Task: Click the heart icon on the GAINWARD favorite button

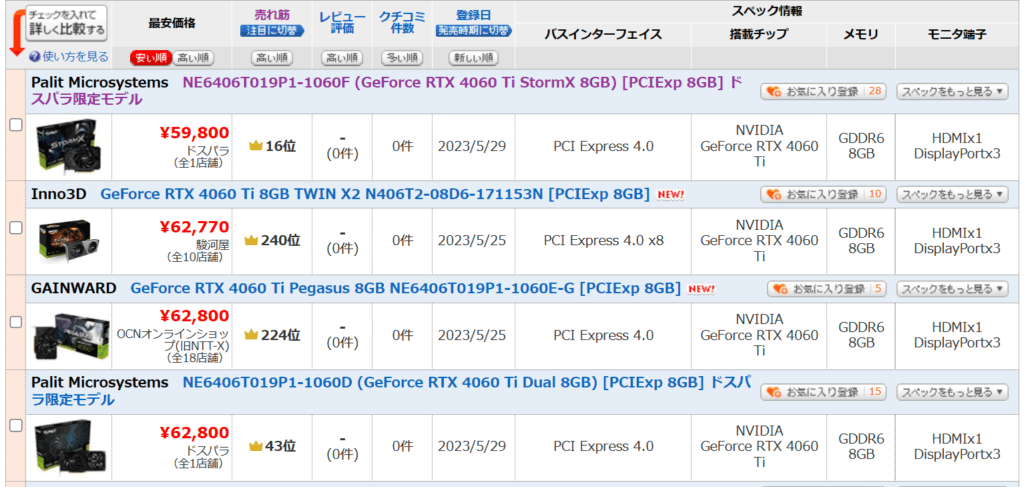Action: (x=781, y=289)
